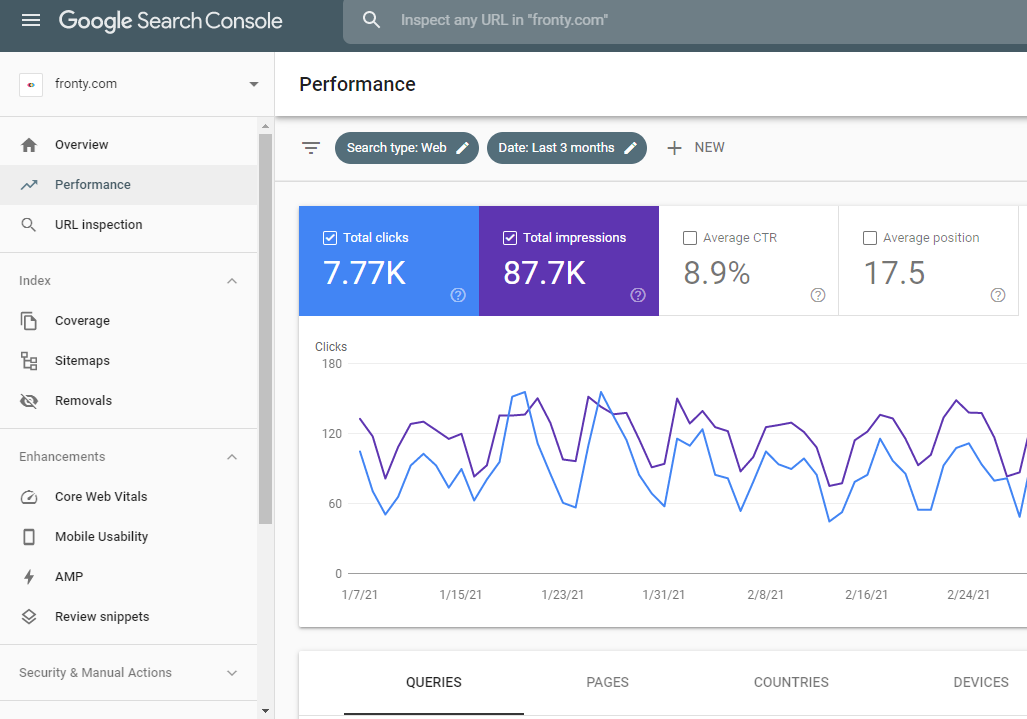Click the 1/23/21 date axis label
The height and width of the screenshot is (719, 1027).
click(563, 595)
